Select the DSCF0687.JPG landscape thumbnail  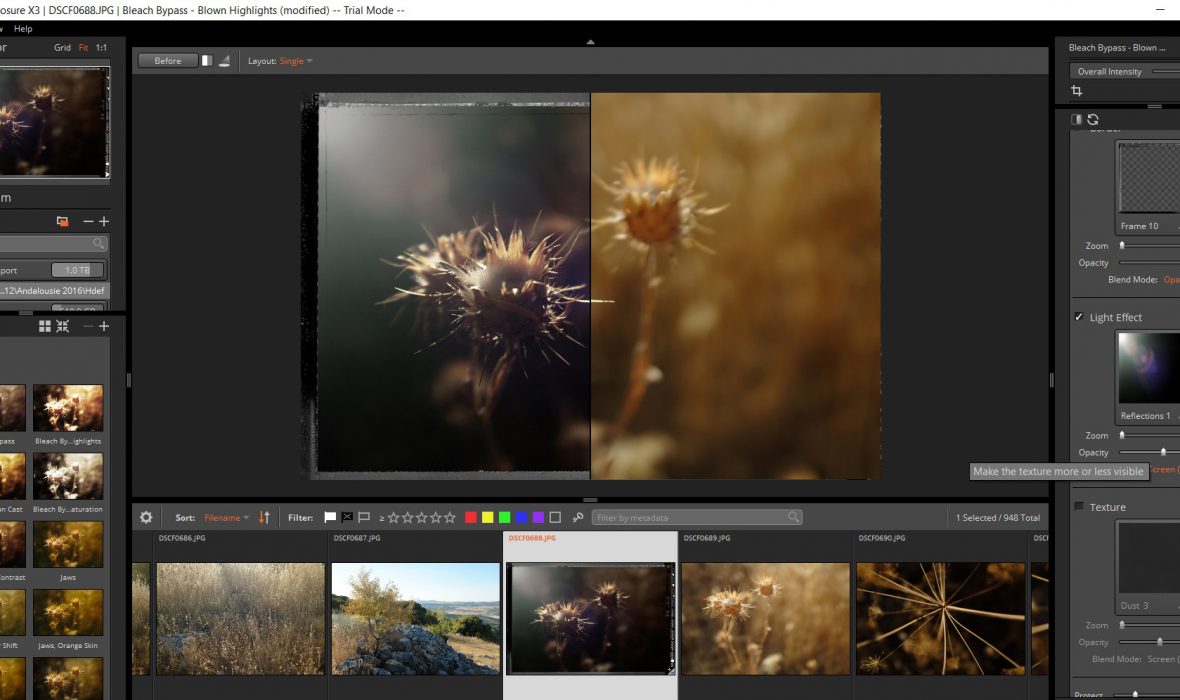[x=415, y=617]
